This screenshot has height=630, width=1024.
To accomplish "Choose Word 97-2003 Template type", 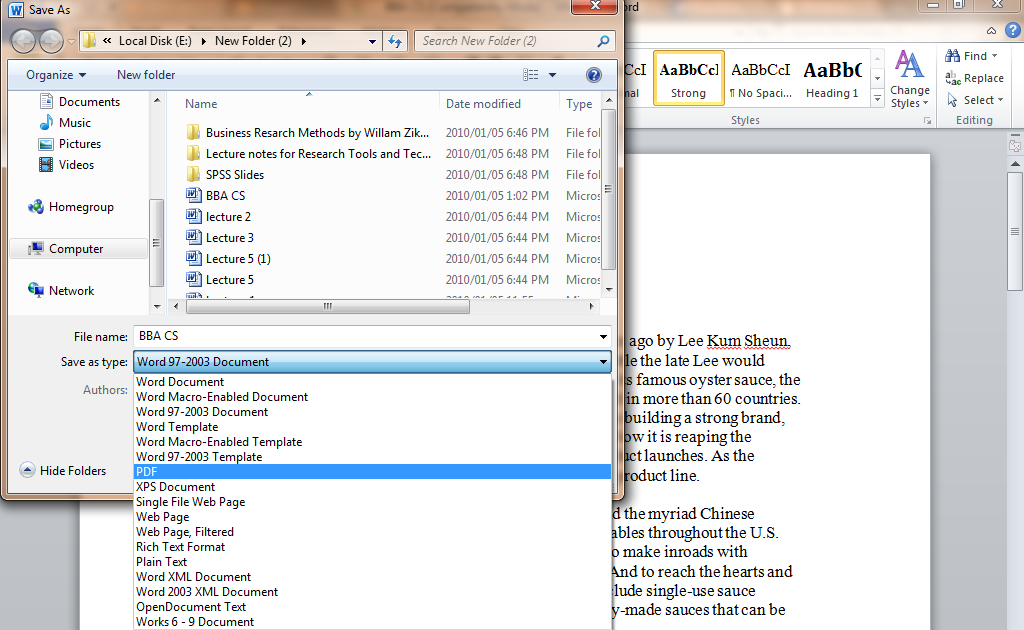I will point(372,457).
